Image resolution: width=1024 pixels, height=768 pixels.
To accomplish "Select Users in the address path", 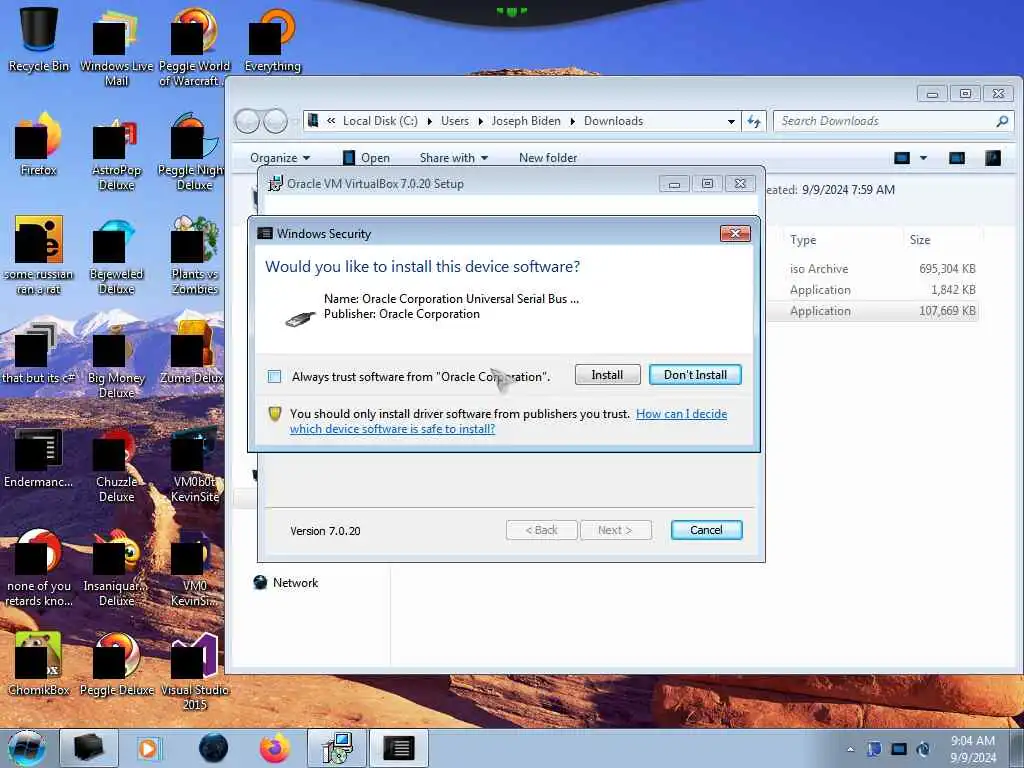I will click(455, 121).
